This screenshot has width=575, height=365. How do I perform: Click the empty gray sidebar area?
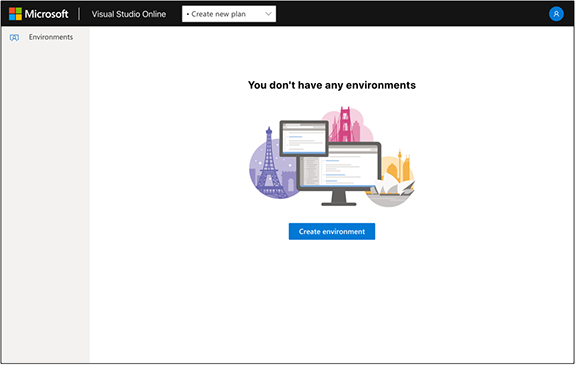(x=46, y=202)
